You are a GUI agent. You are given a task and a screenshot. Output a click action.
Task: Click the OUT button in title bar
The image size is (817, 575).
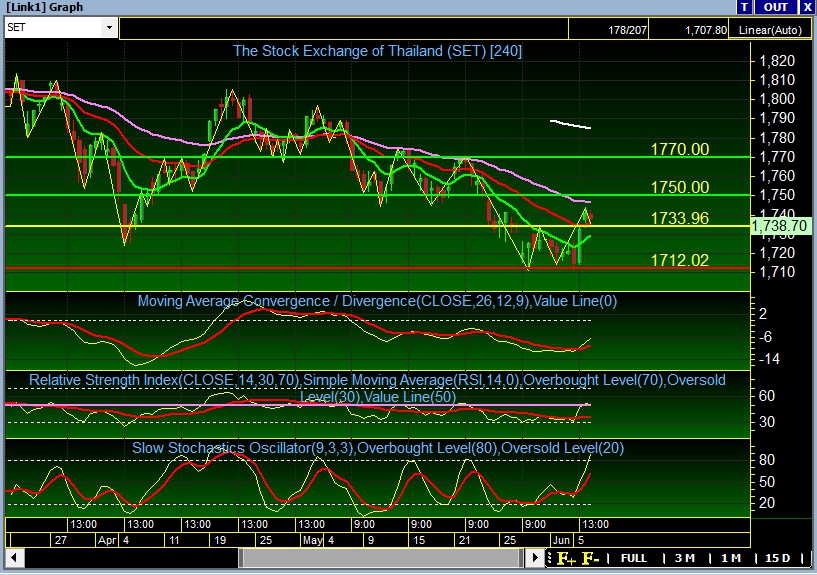click(x=775, y=7)
